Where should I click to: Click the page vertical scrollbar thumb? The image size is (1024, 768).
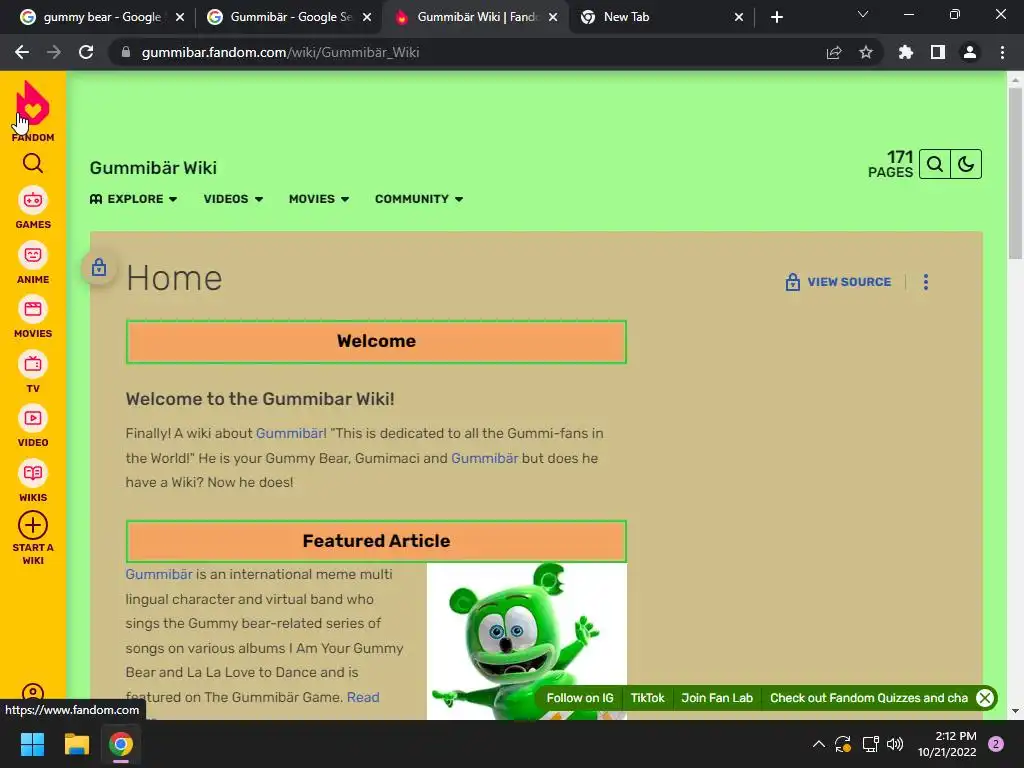click(x=1015, y=173)
